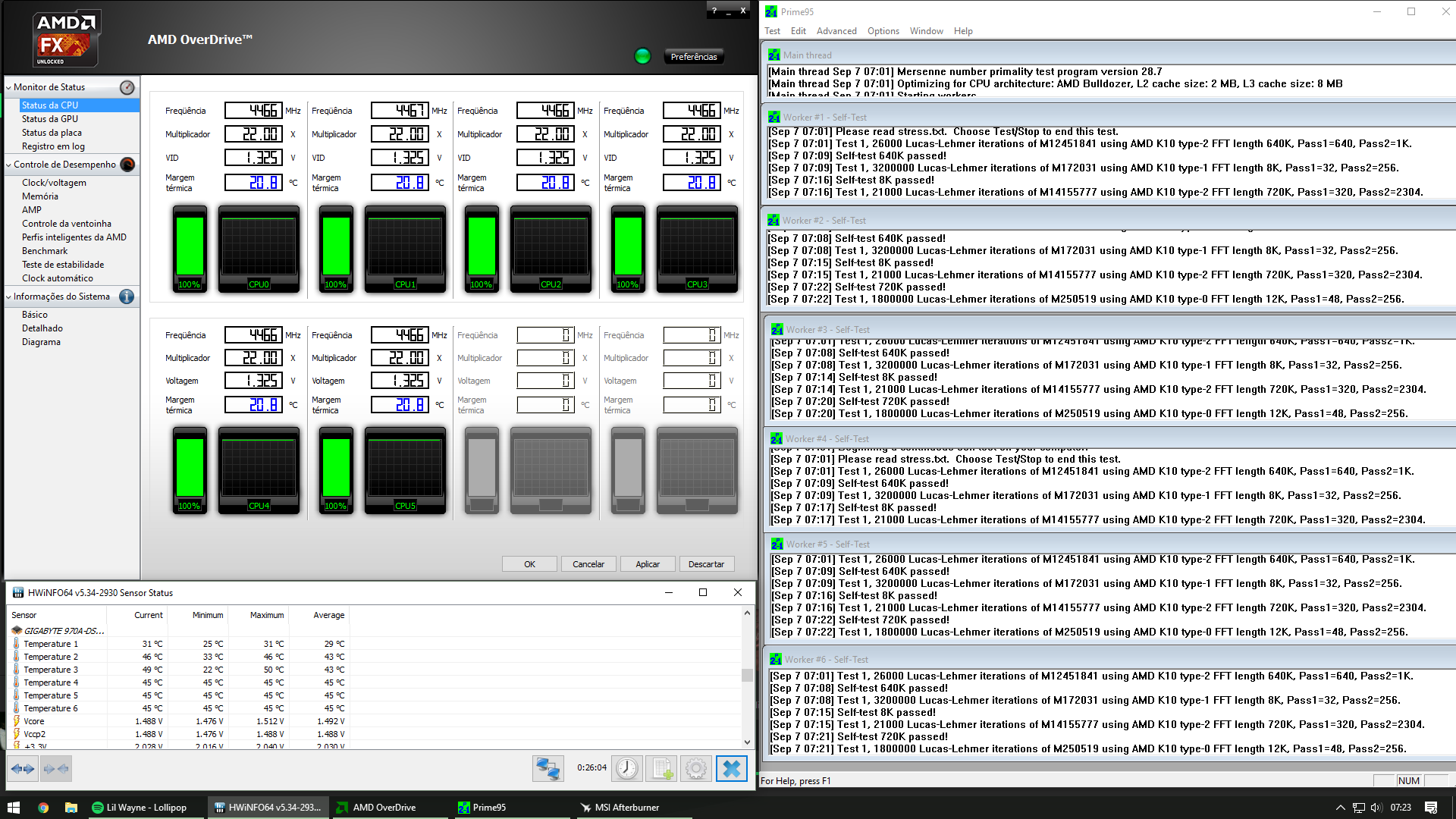The width and height of the screenshot is (1456, 819).
Task: Click HWiNFO shrink columns arrows button
Action: pos(56,769)
